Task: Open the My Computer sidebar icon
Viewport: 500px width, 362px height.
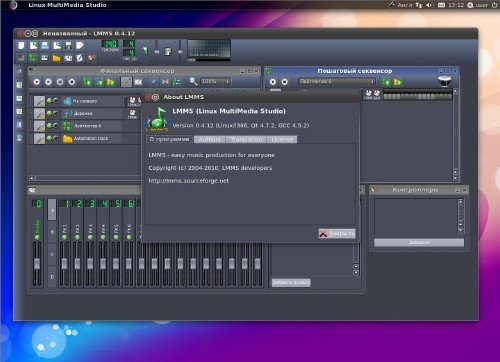Action: (19, 137)
